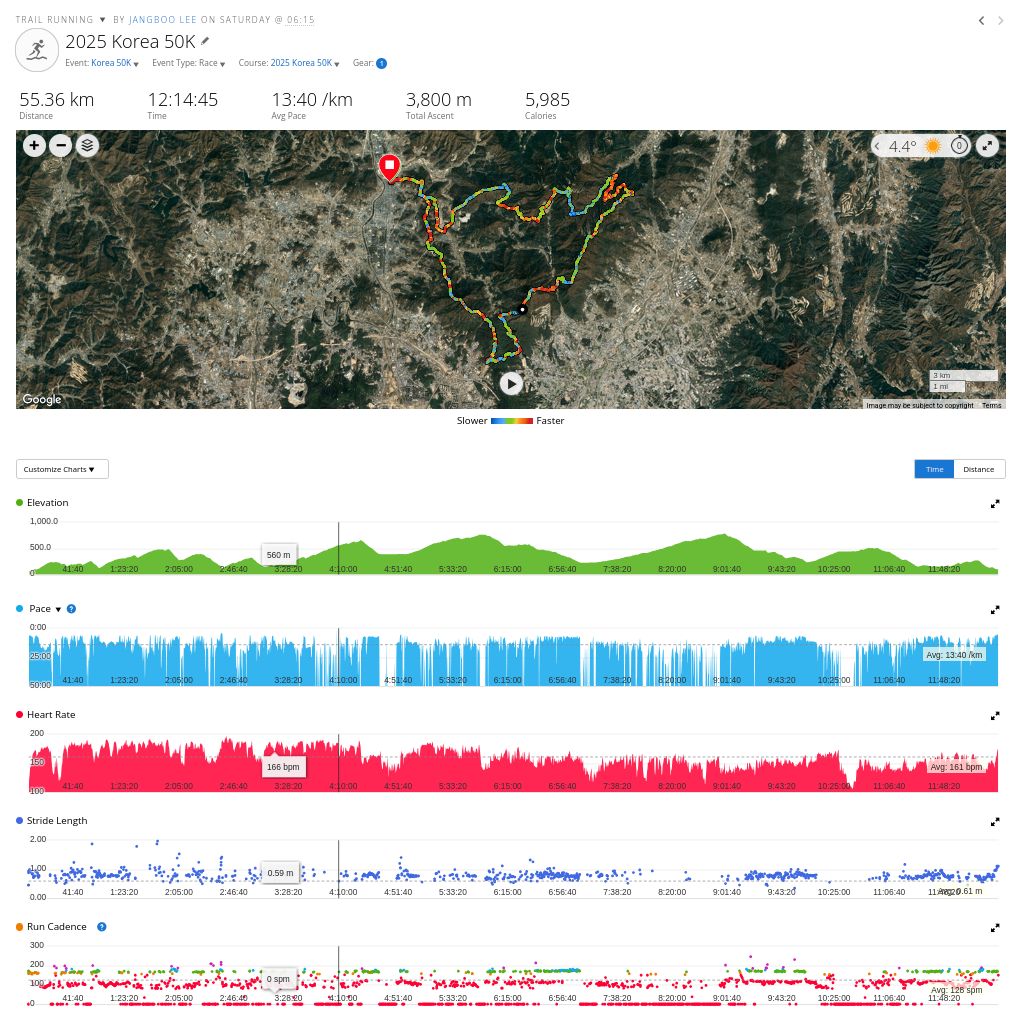Switch charts to Distance view
The height and width of the screenshot is (1017, 1012).
[x=979, y=469]
